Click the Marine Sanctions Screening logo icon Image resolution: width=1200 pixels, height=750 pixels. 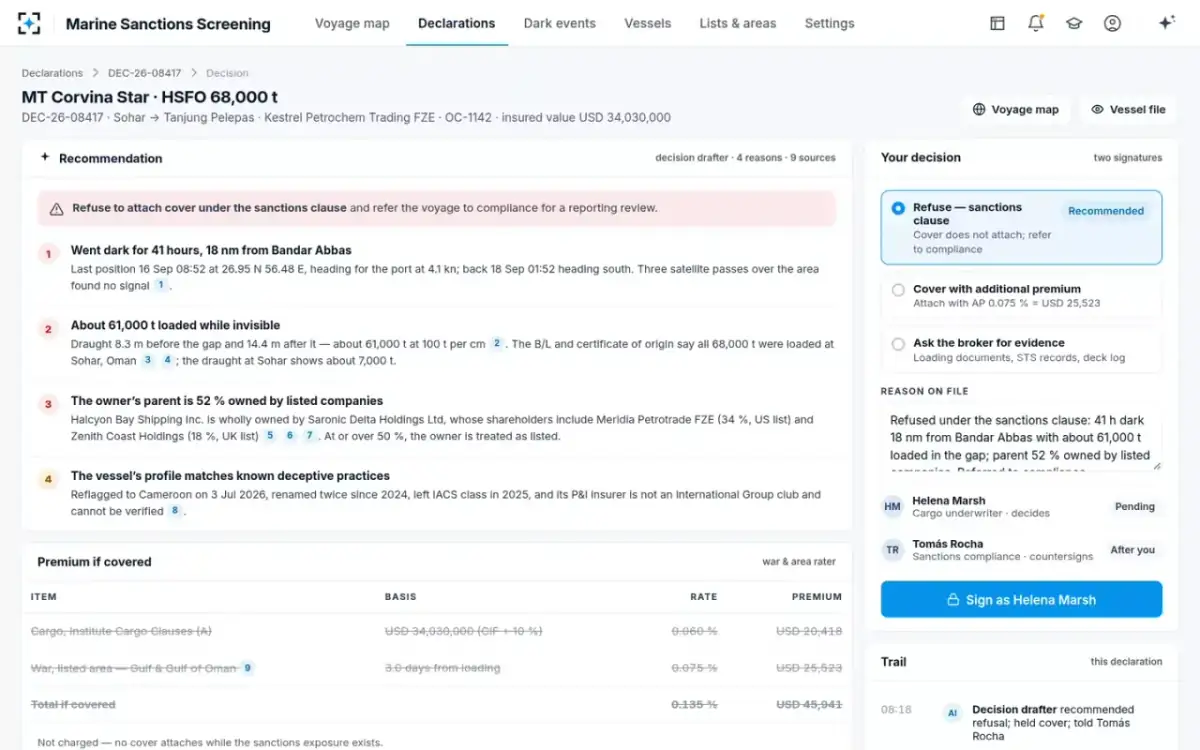point(30,23)
